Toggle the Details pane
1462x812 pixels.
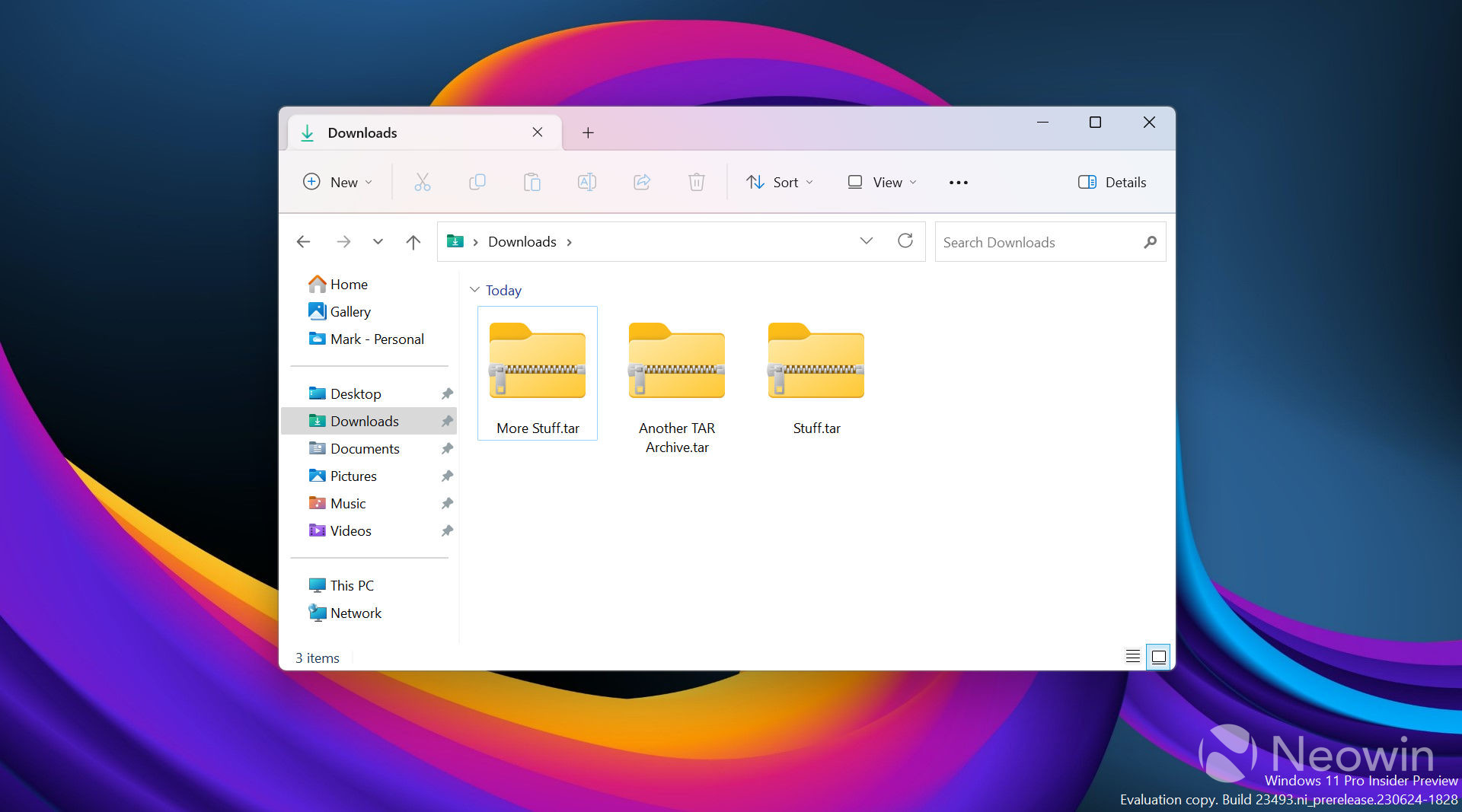click(1112, 182)
